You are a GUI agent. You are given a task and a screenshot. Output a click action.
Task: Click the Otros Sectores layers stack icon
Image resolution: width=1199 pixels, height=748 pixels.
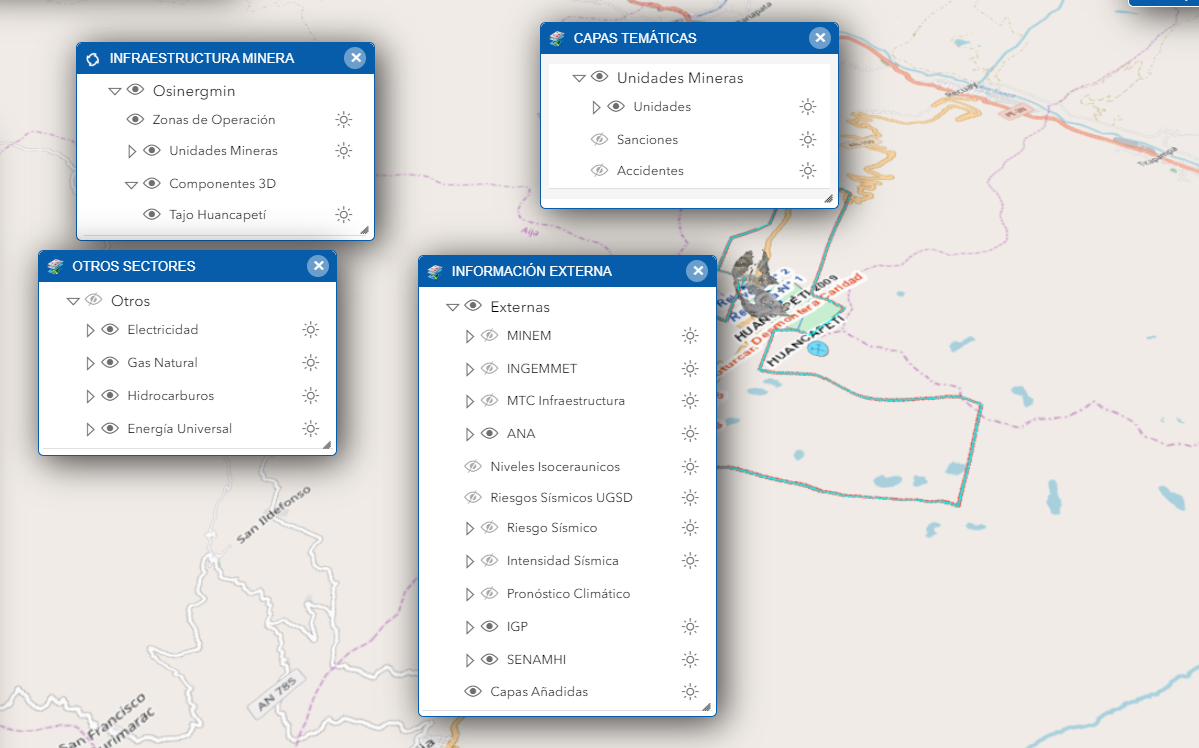click(x=55, y=266)
